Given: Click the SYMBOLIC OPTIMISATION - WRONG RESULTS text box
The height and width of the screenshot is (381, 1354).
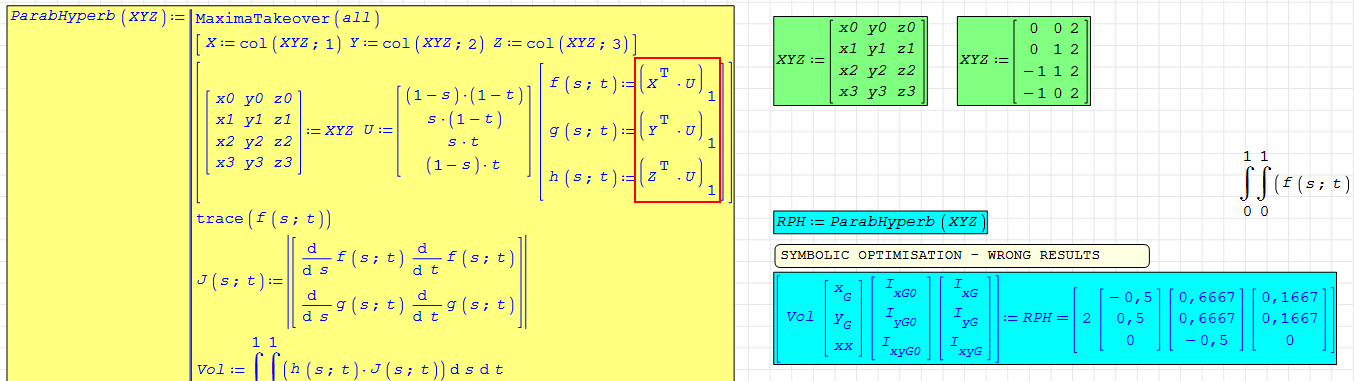Looking at the screenshot, I should pyautogui.click(x=962, y=256).
